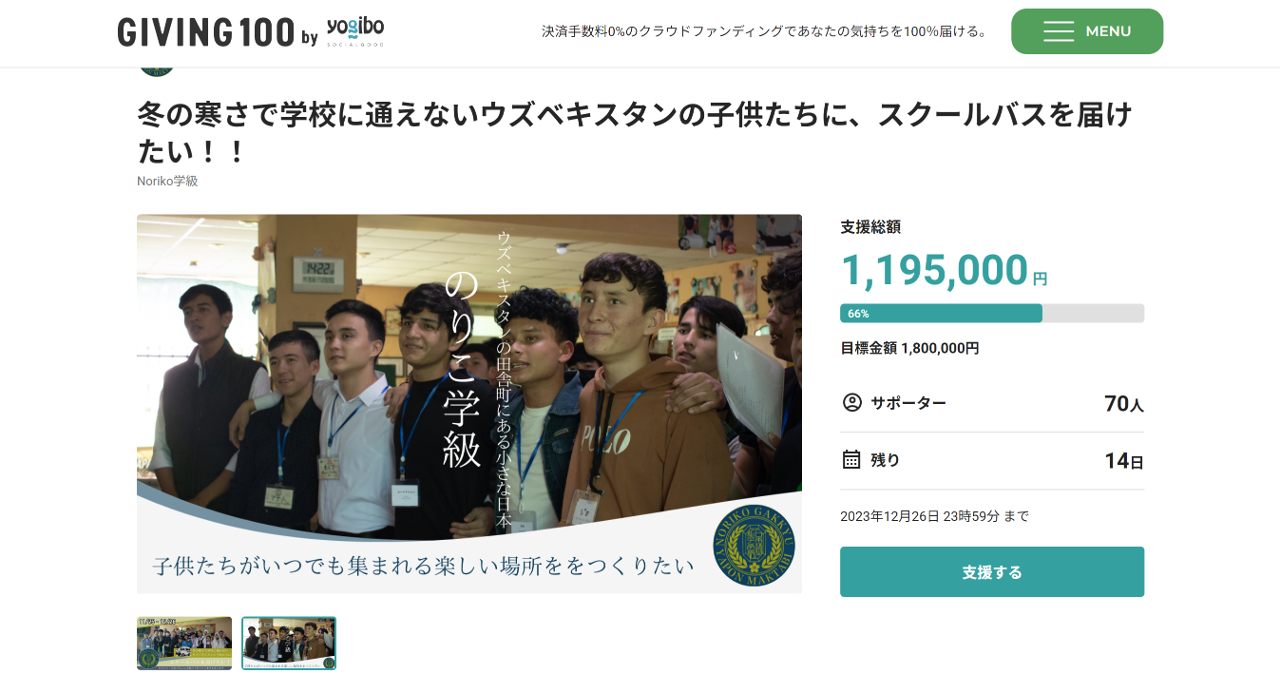This screenshot has height=693, width=1280.
Task: Click the 70人 supporter count
Action: [1124, 403]
